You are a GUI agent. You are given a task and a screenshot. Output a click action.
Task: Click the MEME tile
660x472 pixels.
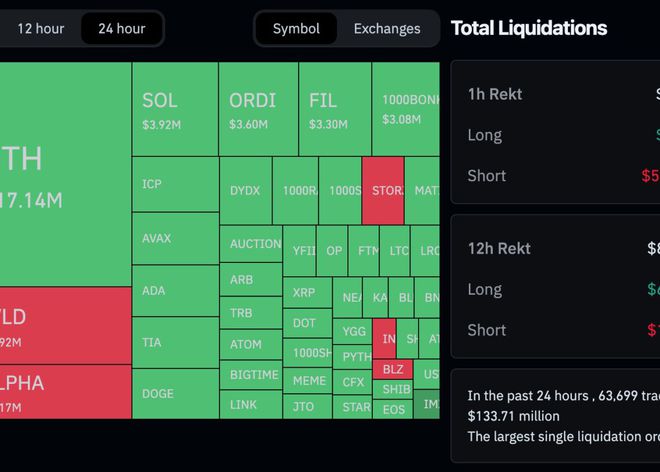click(x=307, y=381)
